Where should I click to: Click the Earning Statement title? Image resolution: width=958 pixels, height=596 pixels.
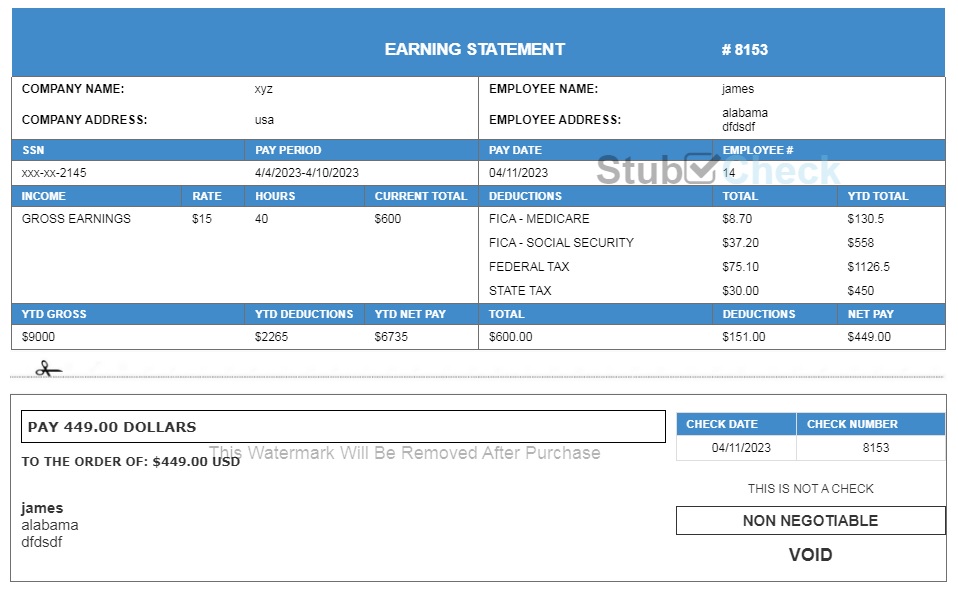click(474, 49)
